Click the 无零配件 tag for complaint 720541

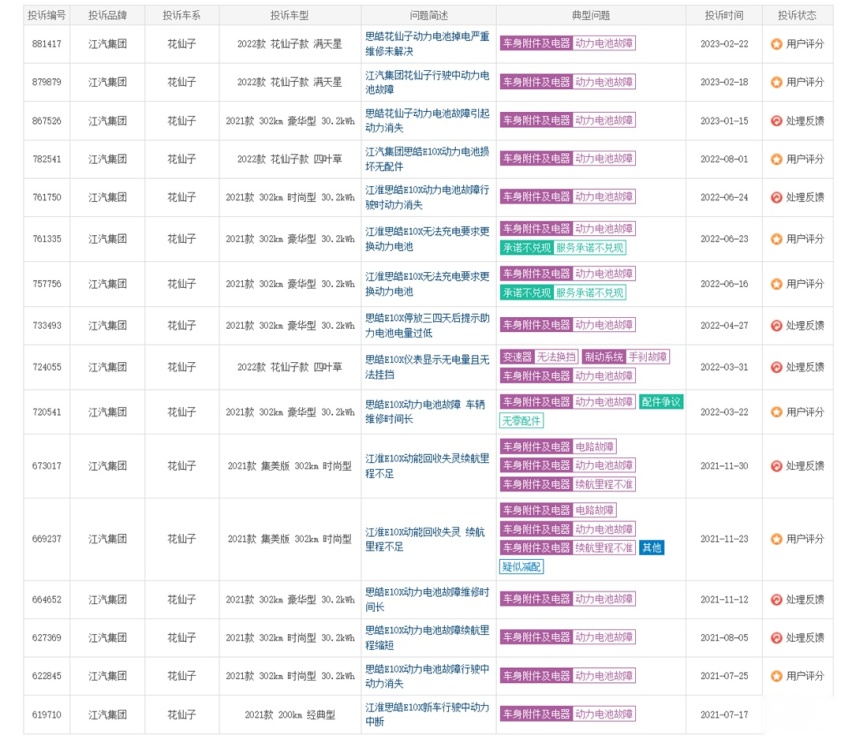(521, 421)
